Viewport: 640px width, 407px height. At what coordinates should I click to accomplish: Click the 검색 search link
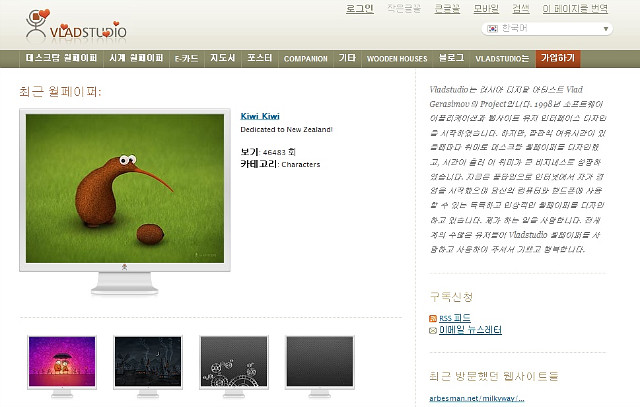point(521,9)
